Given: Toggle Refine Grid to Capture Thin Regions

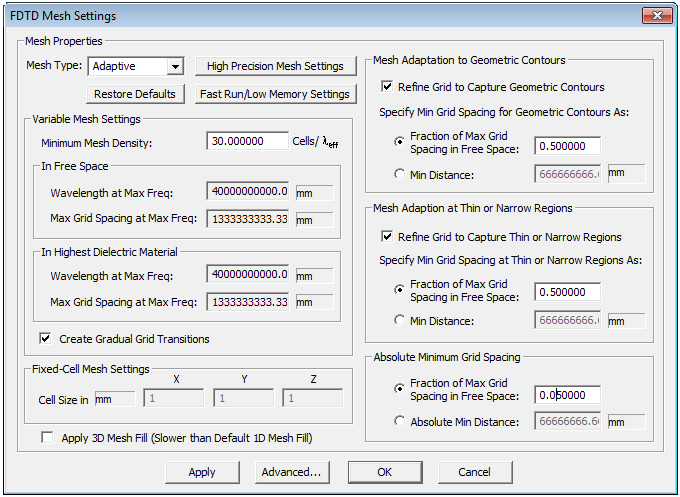Looking at the screenshot, I should click(388, 237).
